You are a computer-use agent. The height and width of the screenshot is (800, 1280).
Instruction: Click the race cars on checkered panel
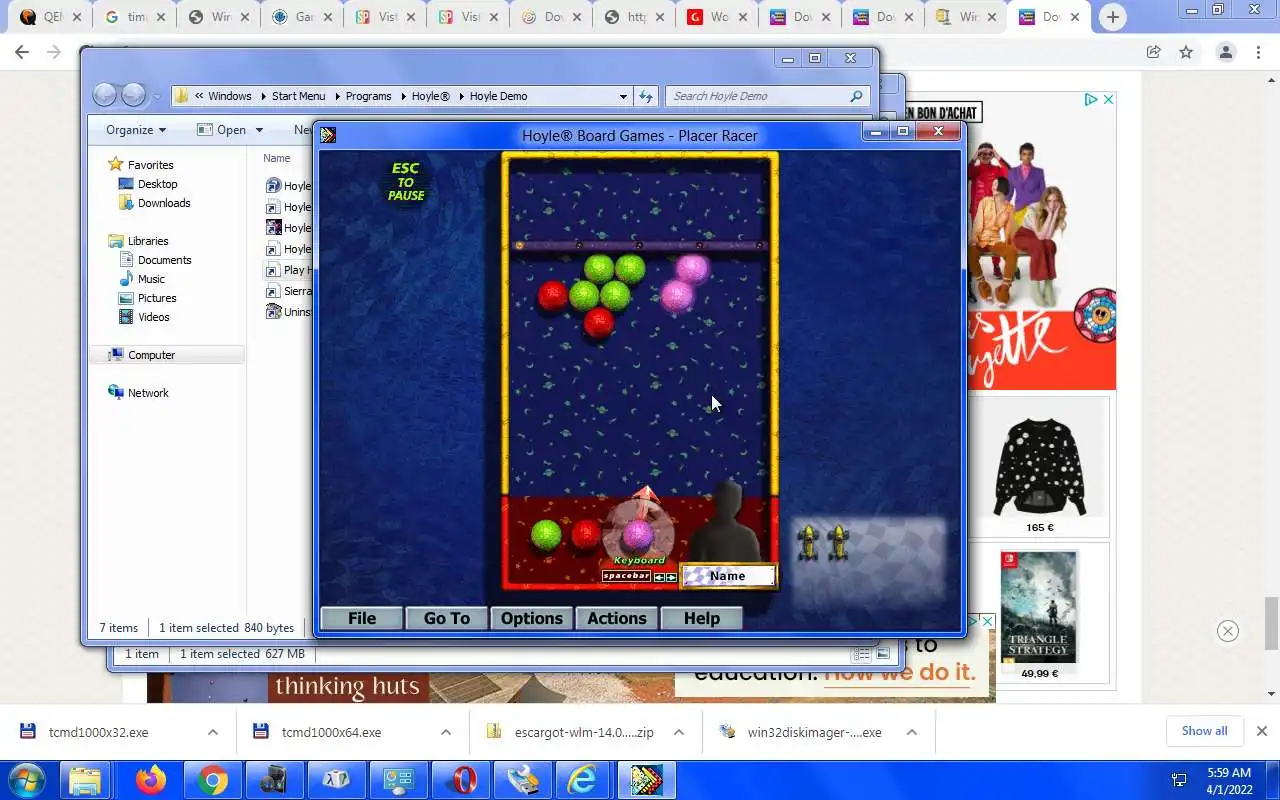point(823,543)
